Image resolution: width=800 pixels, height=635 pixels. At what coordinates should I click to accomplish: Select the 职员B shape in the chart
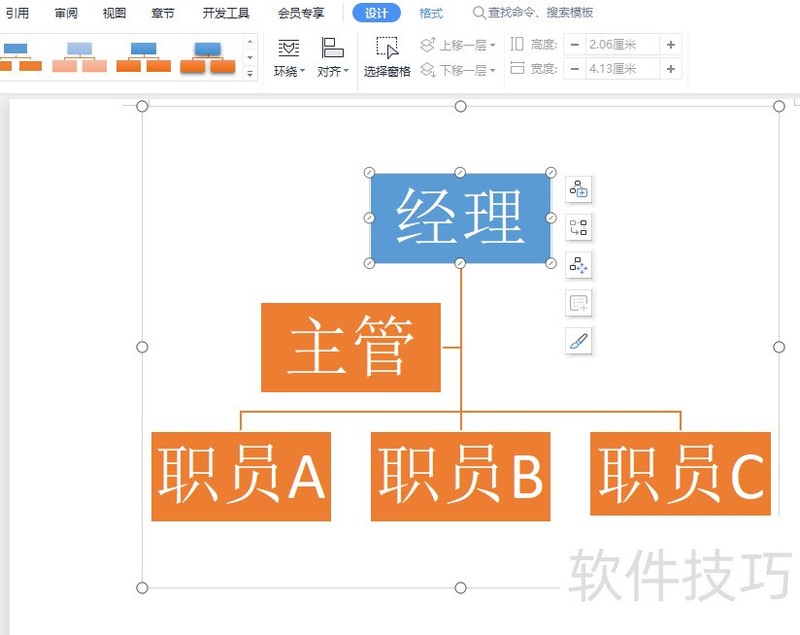(x=460, y=477)
